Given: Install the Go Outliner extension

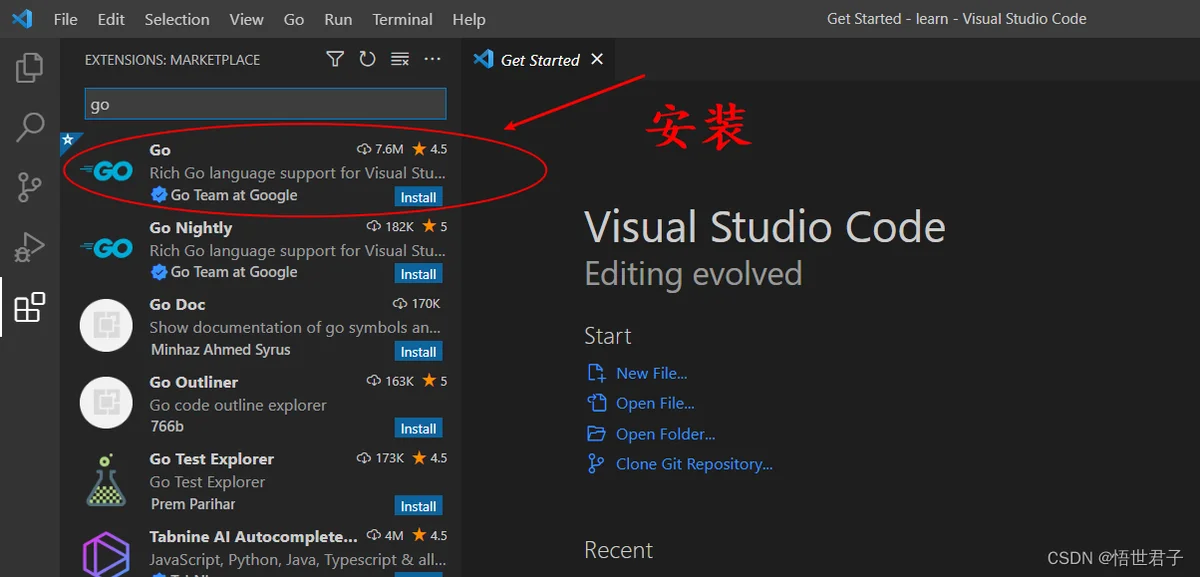Looking at the screenshot, I should [418, 429].
